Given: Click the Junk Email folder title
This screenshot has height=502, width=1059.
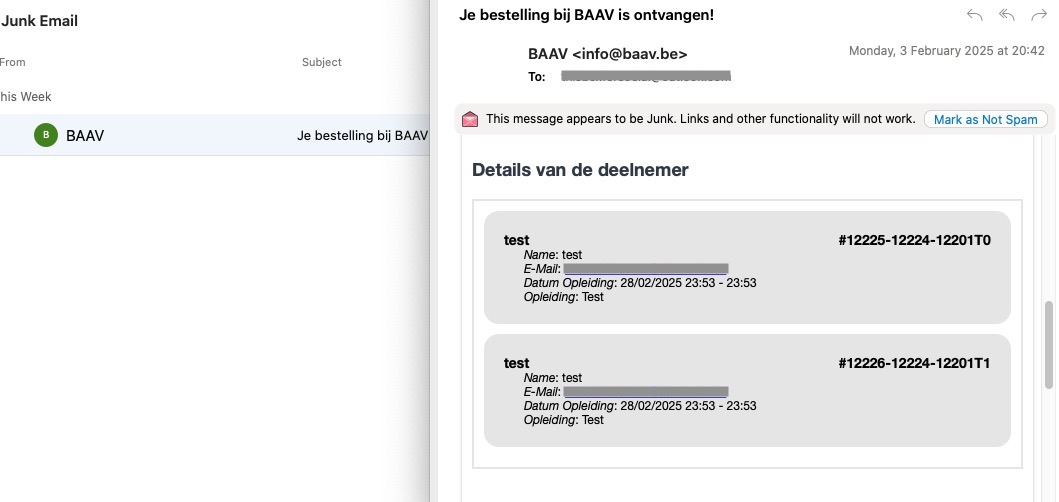Looking at the screenshot, I should [39, 21].
